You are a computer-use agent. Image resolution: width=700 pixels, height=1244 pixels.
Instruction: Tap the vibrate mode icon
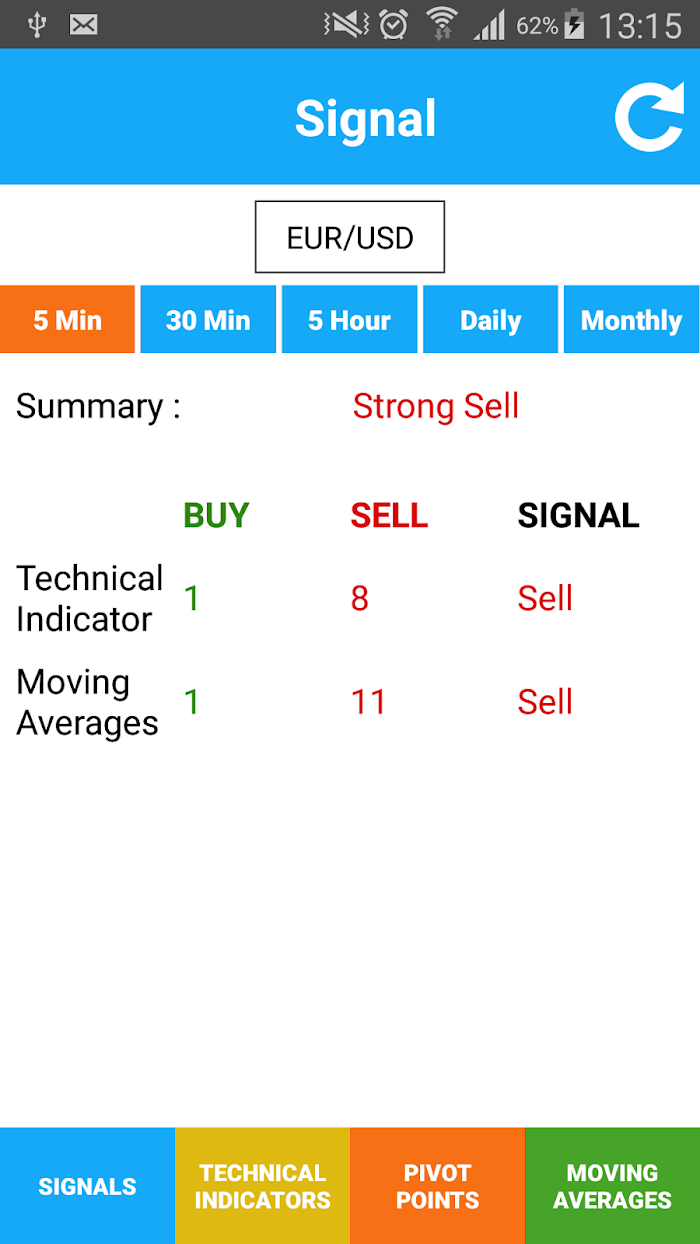(x=347, y=24)
